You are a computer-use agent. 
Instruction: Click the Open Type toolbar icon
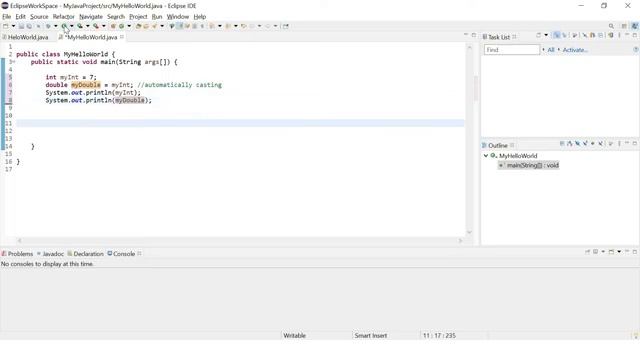138,26
